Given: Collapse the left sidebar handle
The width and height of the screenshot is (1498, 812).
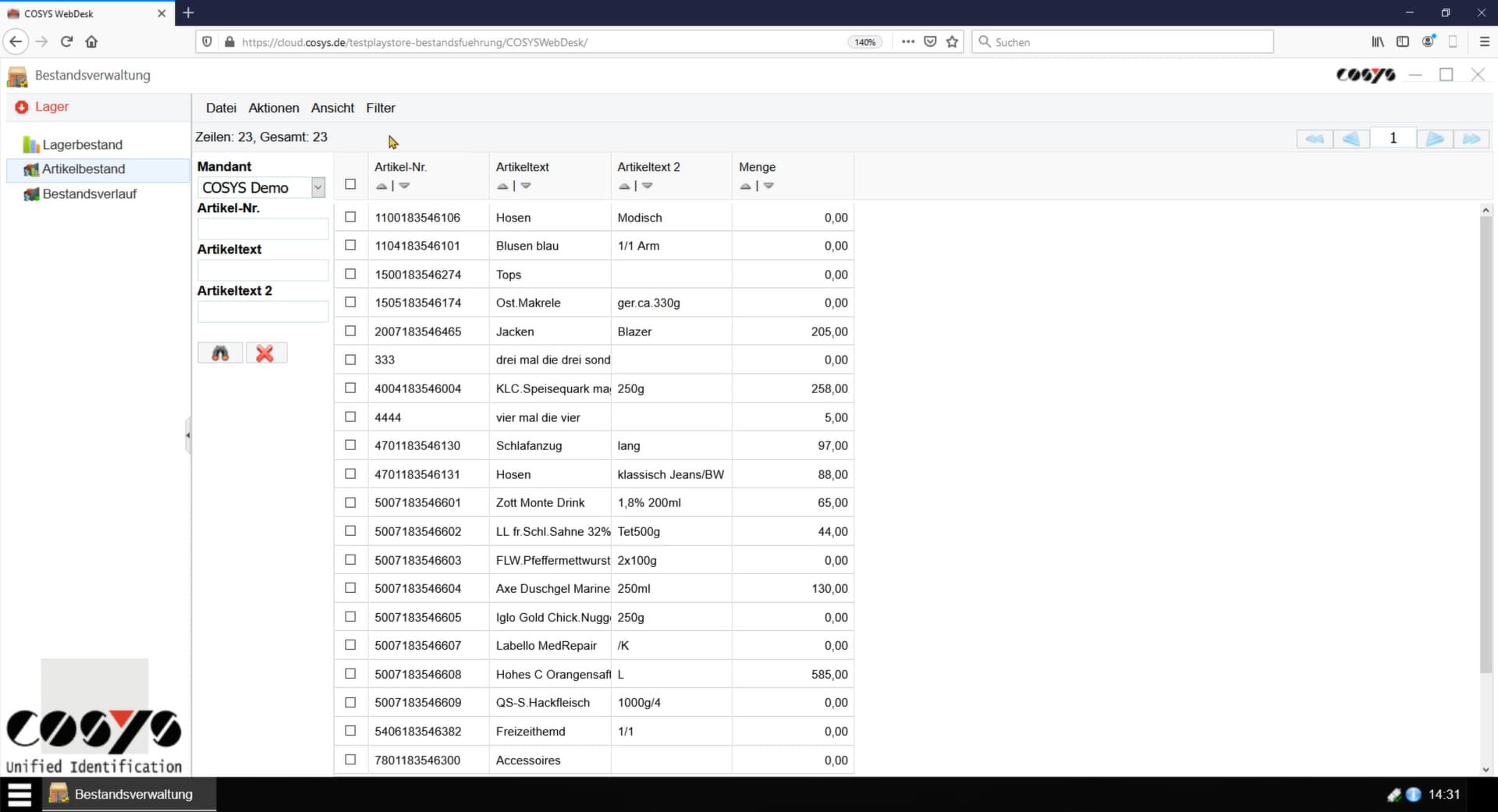Looking at the screenshot, I should [x=188, y=435].
